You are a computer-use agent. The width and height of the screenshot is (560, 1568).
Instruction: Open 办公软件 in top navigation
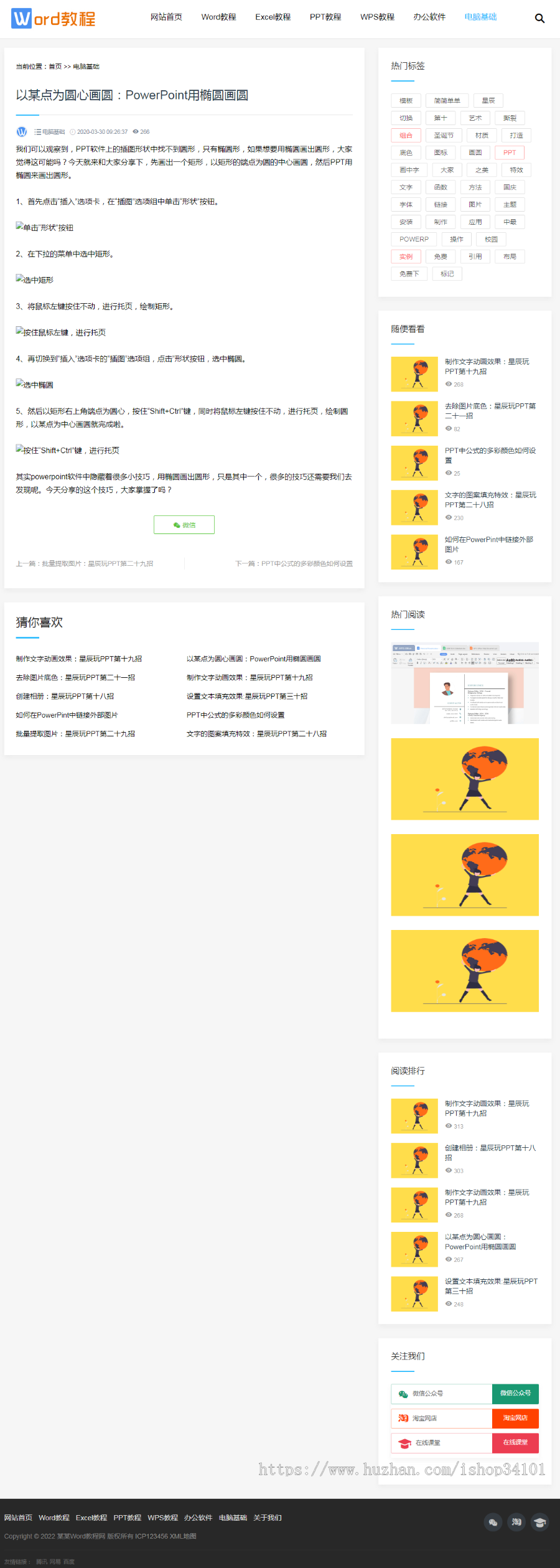(x=429, y=17)
